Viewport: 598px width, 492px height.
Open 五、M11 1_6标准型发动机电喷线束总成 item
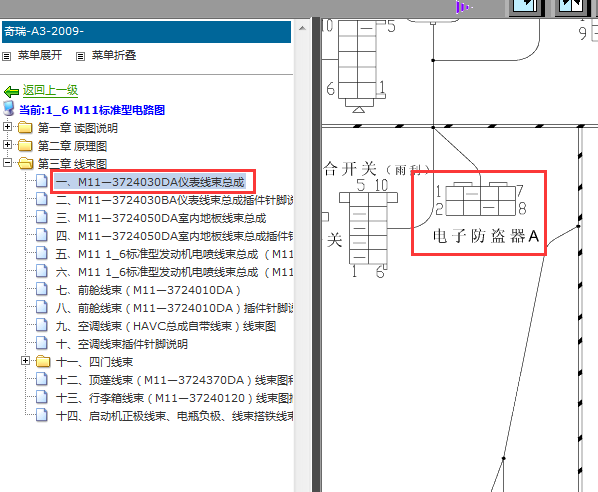coord(174,254)
